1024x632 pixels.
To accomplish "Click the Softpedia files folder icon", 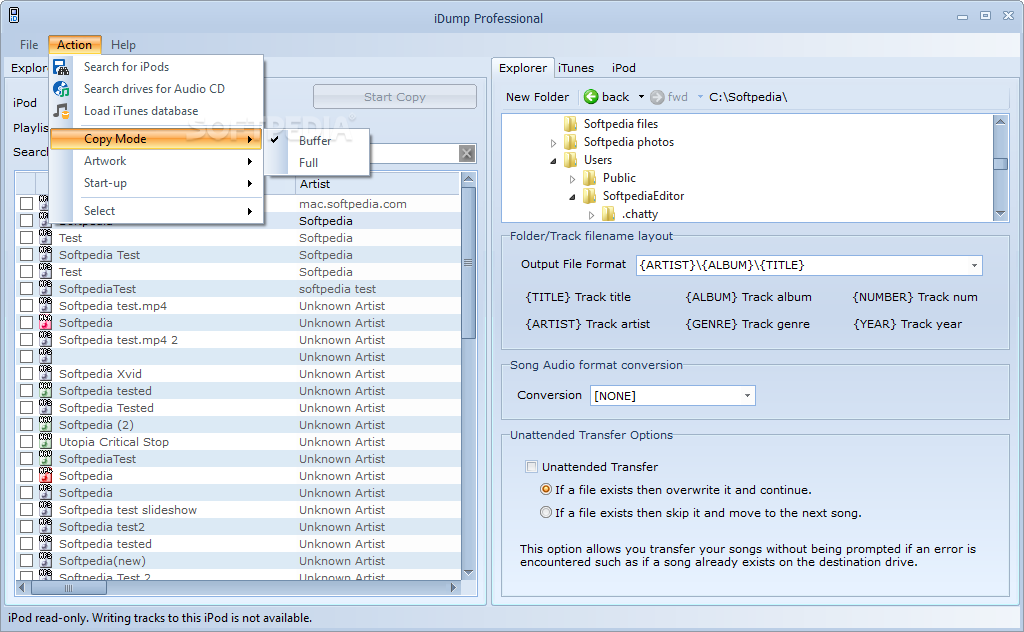I will coord(571,123).
